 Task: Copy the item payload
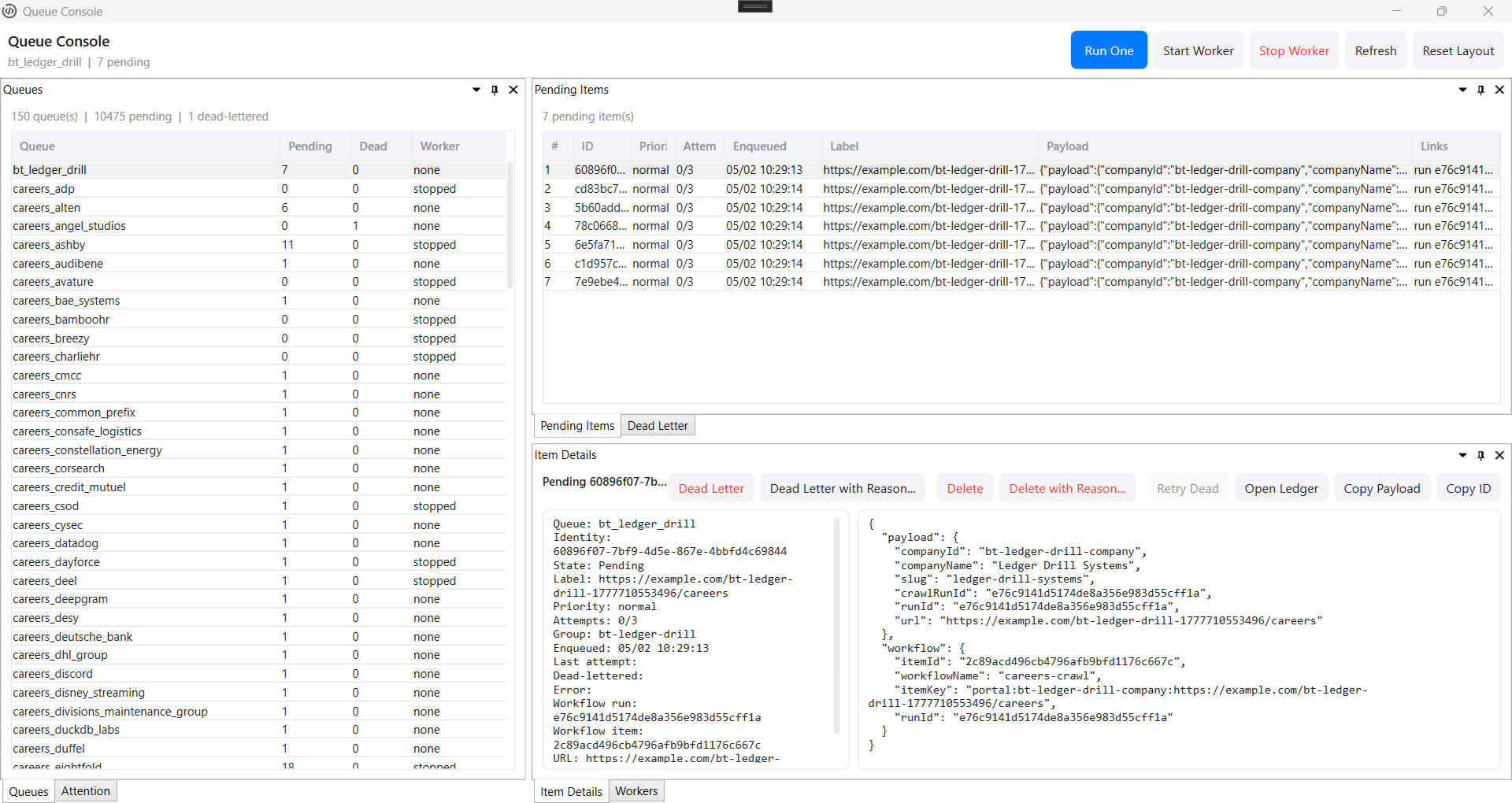(x=1382, y=488)
